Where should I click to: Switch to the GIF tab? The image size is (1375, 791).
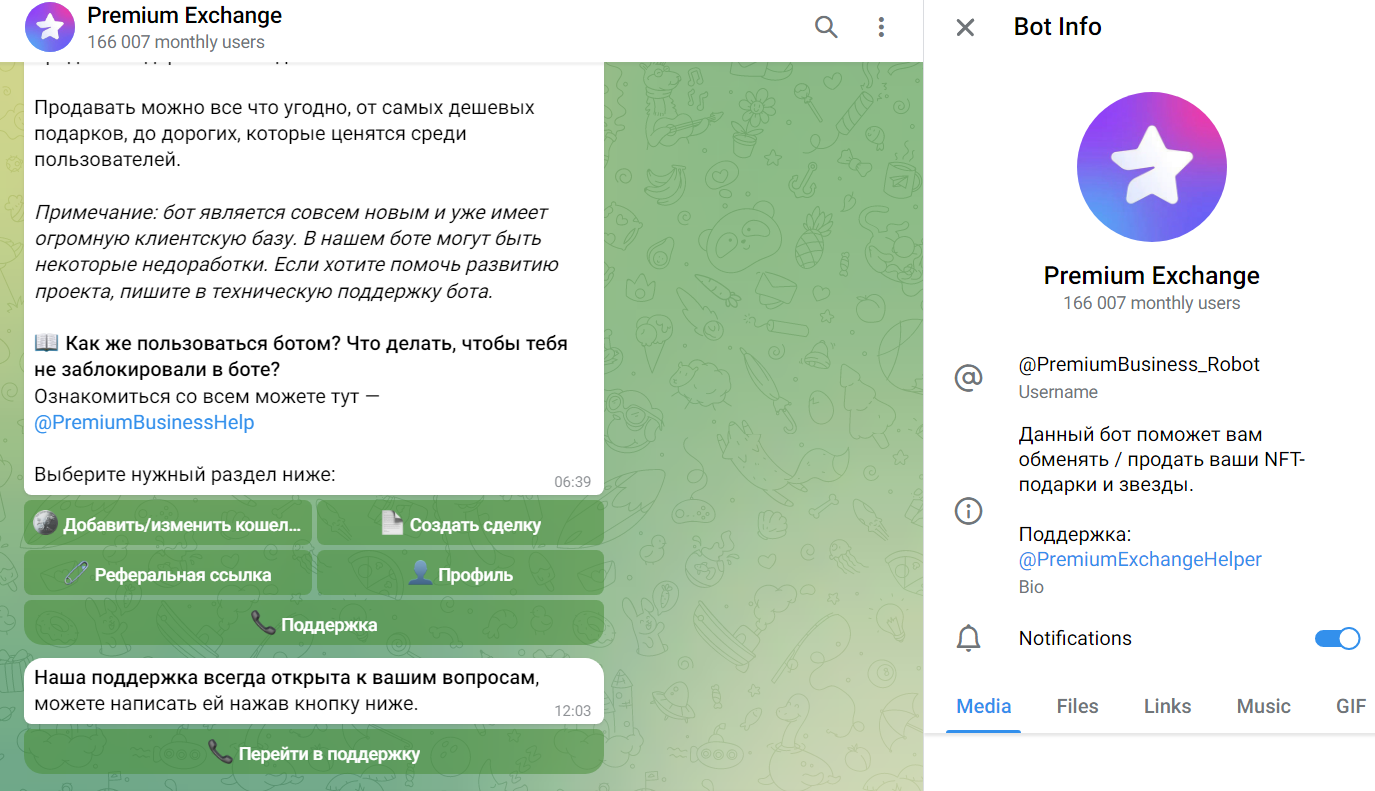pos(1350,706)
